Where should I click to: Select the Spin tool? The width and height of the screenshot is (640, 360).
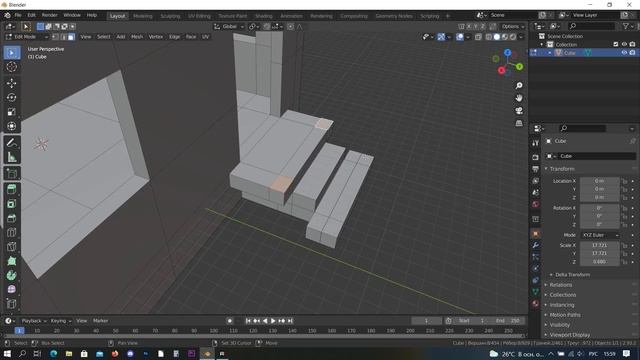(11, 275)
